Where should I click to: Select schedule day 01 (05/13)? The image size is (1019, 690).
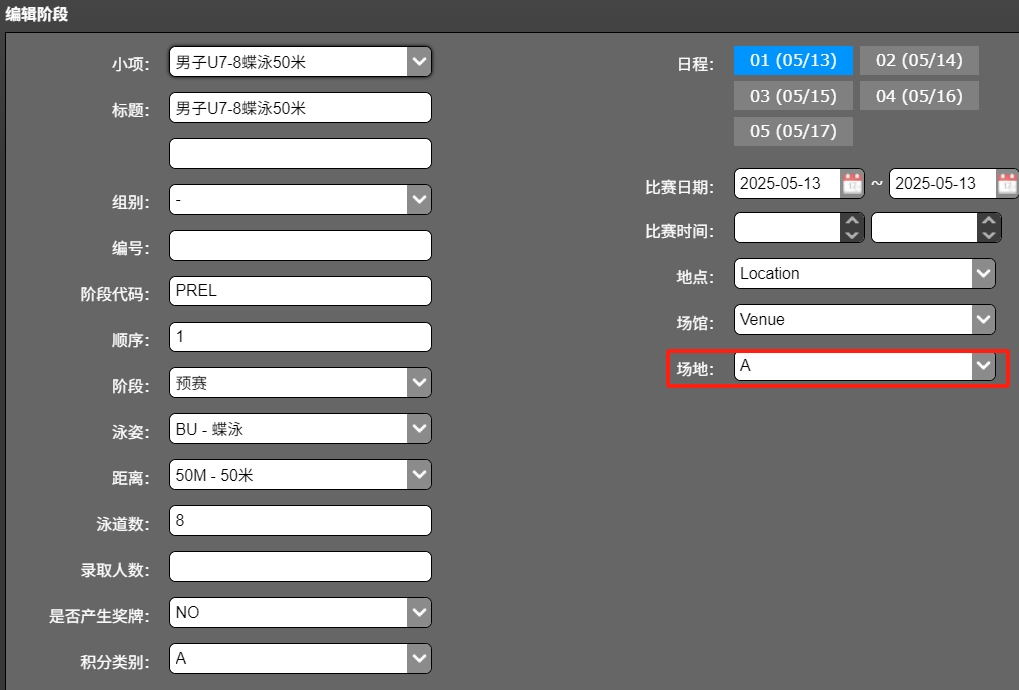coord(793,60)
